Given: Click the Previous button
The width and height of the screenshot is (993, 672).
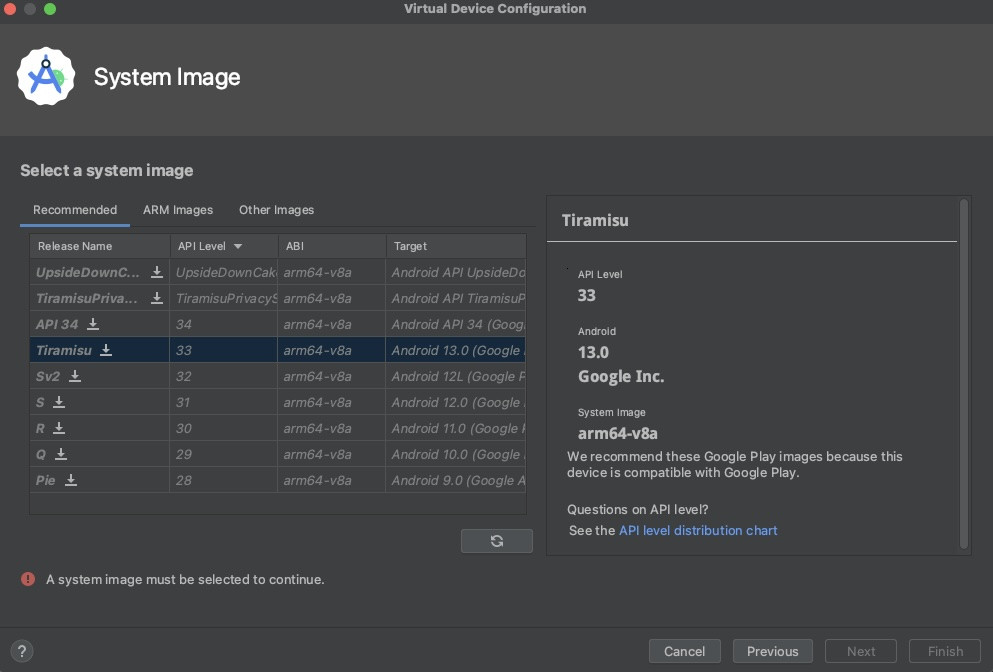Looking at the screenshot, I should (x=772, y=651).
